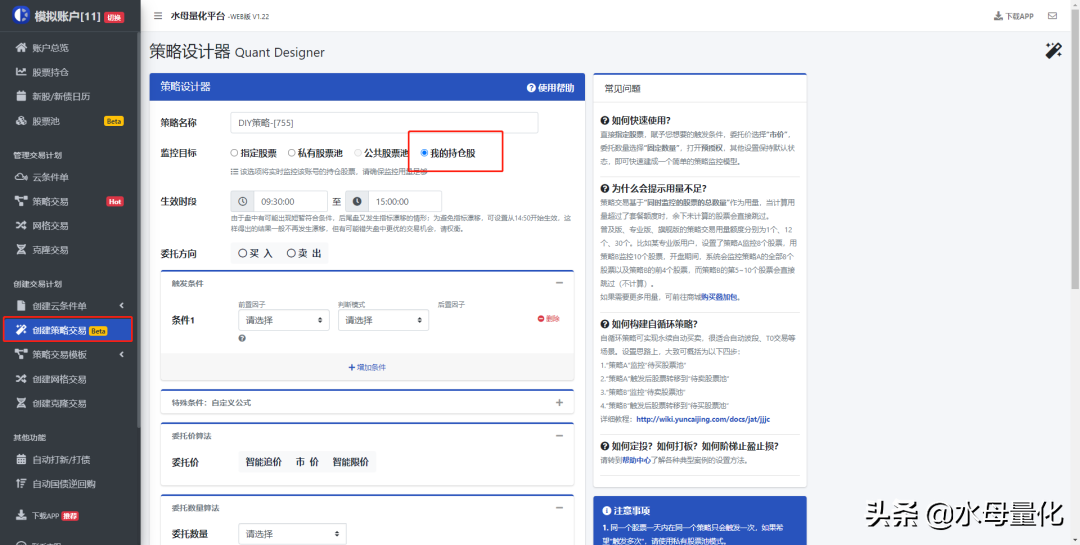Click the calendar icon beside 自动打新/打债
Screen dimensions: 1080x545
pos(21,460)
